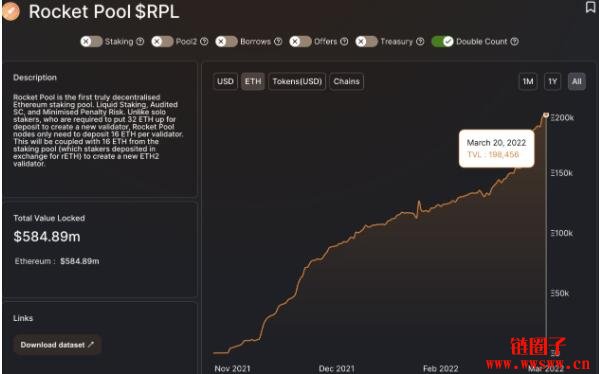Switch chart to USD denomination
The image size is (599, 374).
pyautogui.click(x=225, y=81)
